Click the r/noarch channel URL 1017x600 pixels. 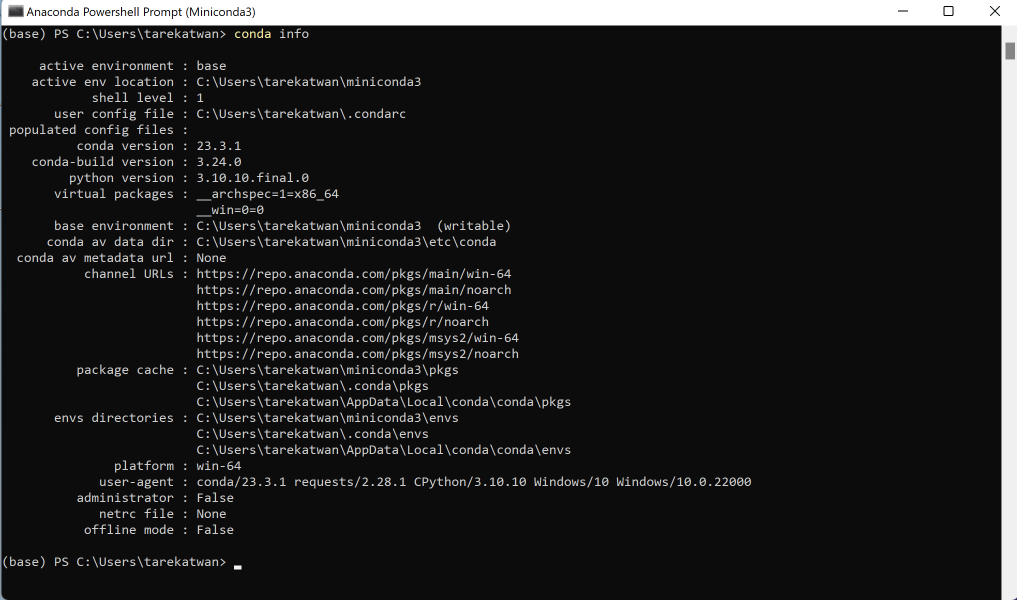point(345,321)
